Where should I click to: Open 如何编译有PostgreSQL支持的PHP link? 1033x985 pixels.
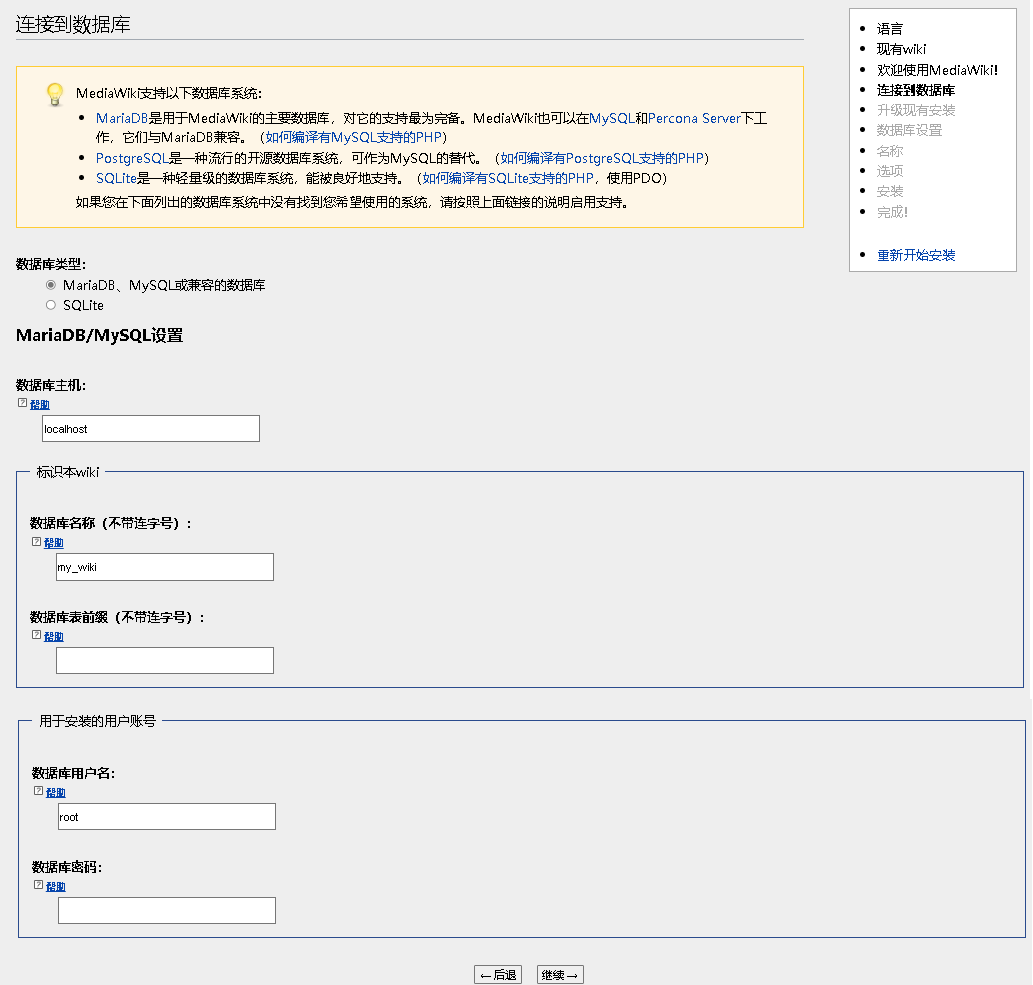pos(602,159)
